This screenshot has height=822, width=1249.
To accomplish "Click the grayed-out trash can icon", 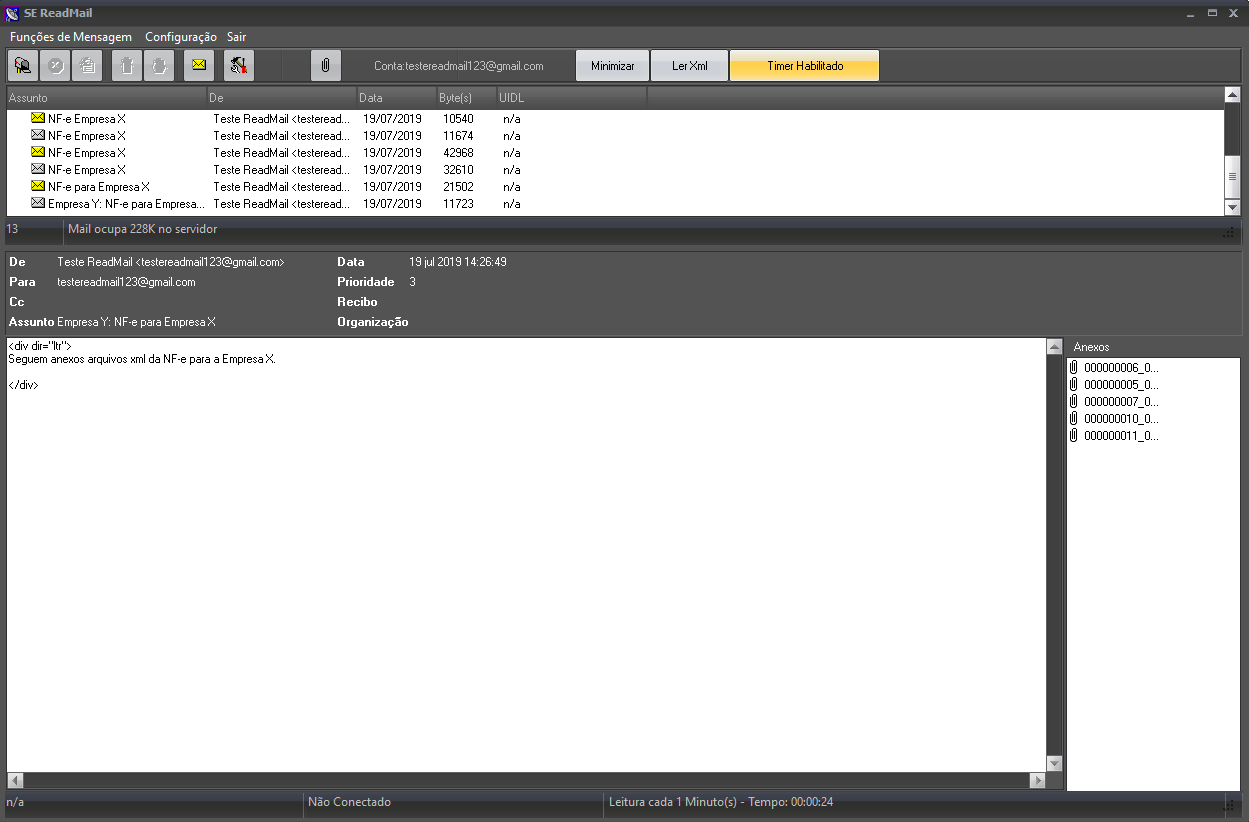I will pos(127,66).
